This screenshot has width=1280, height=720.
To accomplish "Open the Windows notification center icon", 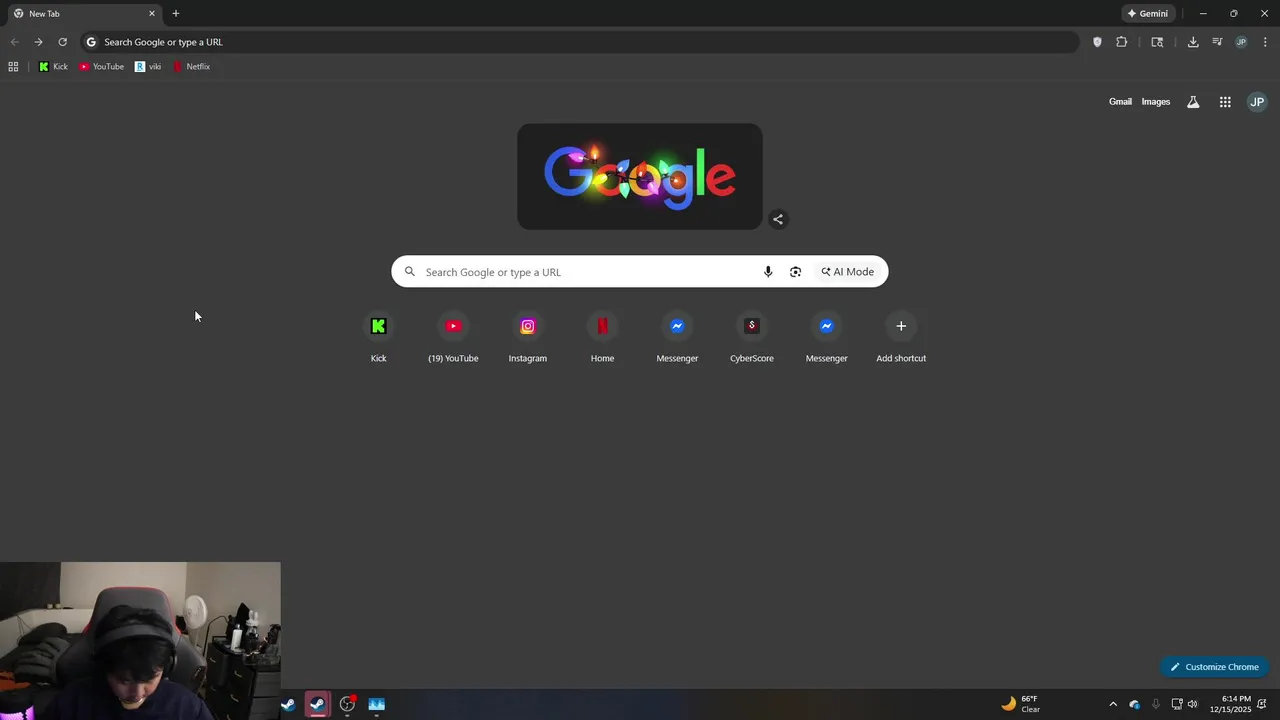I will (x=1262, y=704).
